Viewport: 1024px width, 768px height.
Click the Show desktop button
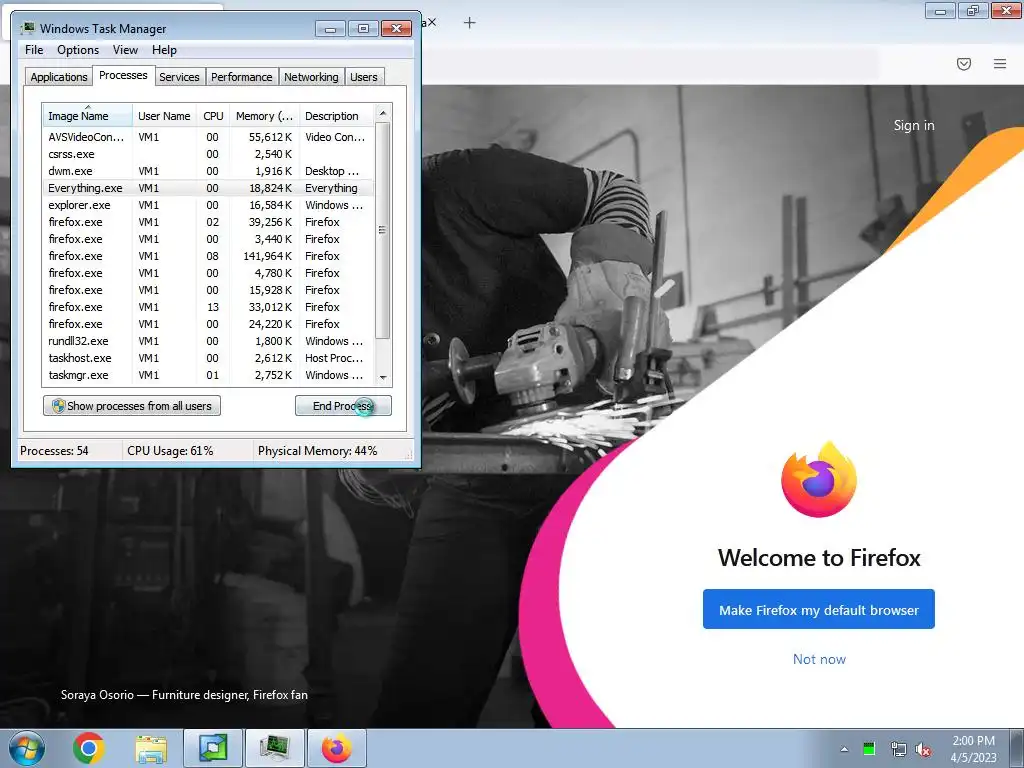click(1017, 748)
